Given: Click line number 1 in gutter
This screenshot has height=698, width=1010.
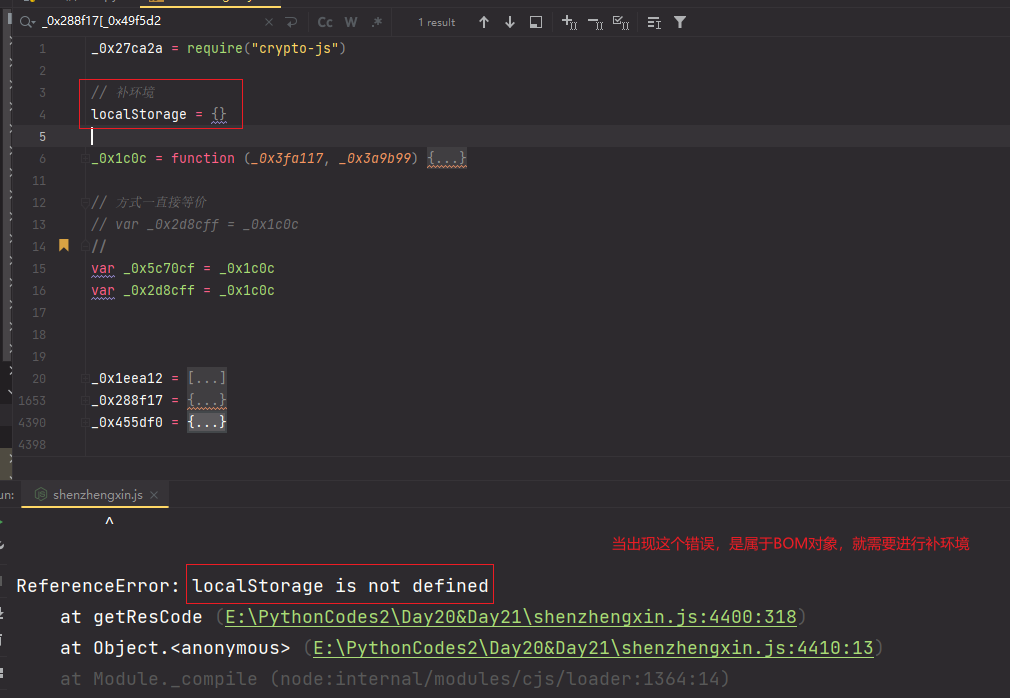Looking at the screenshot, I should point(42,49).
